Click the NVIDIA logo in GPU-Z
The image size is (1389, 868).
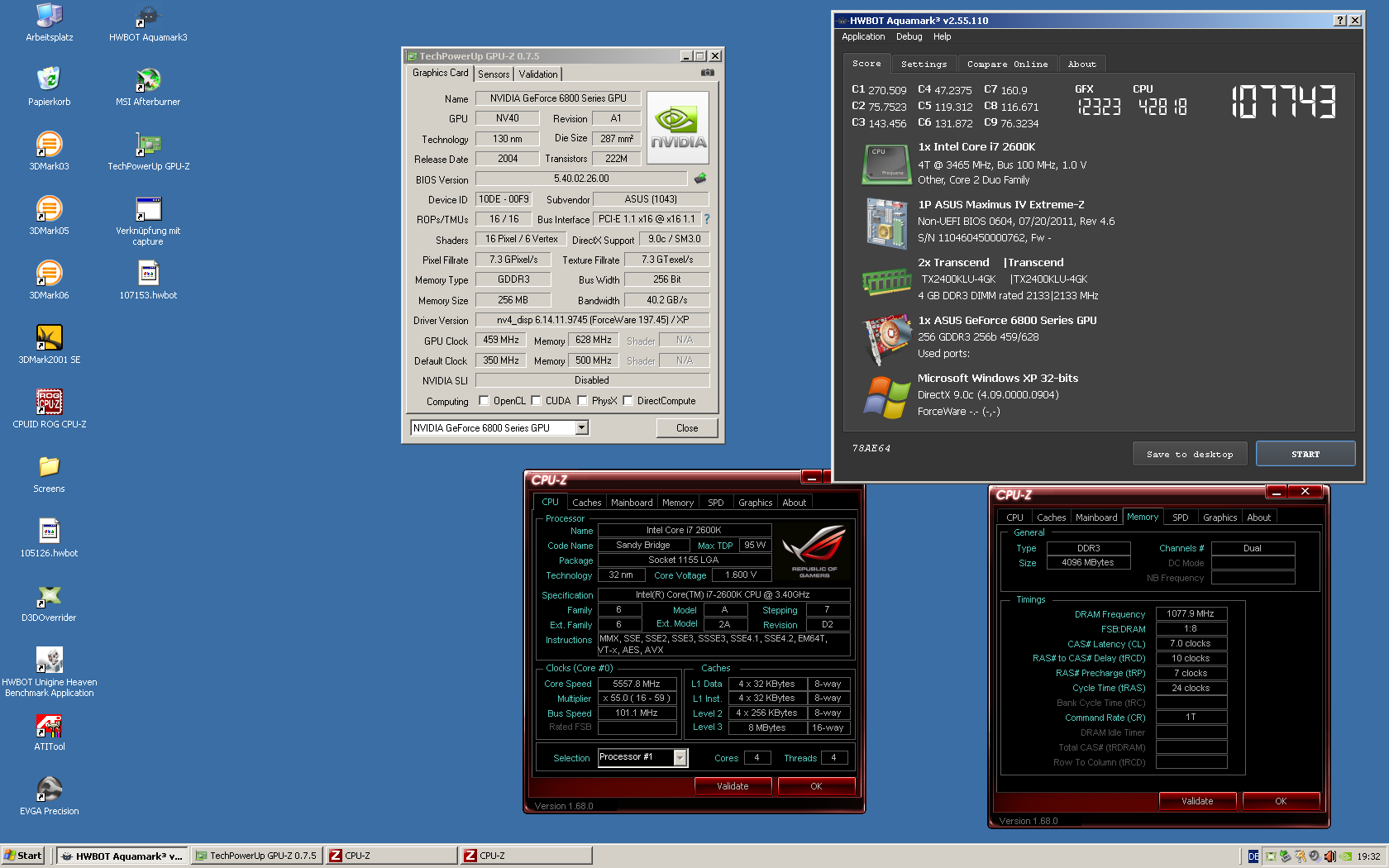point(678,127)
